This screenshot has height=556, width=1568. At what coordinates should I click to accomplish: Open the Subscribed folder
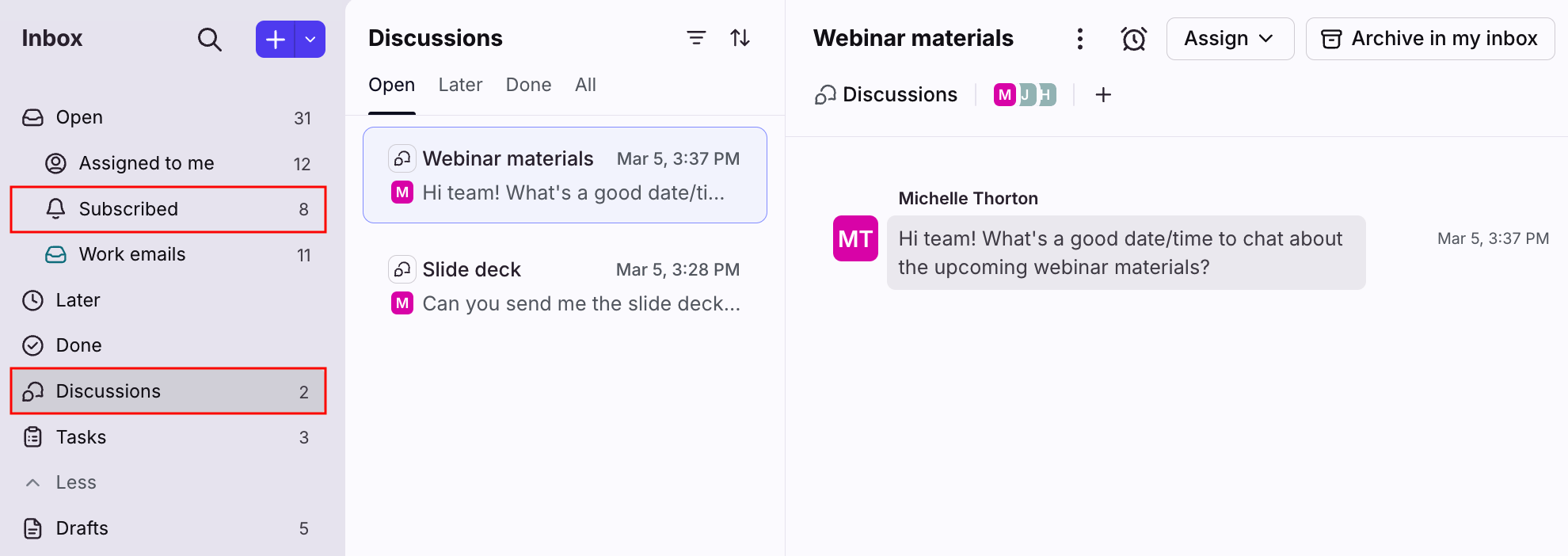(128, 209)
